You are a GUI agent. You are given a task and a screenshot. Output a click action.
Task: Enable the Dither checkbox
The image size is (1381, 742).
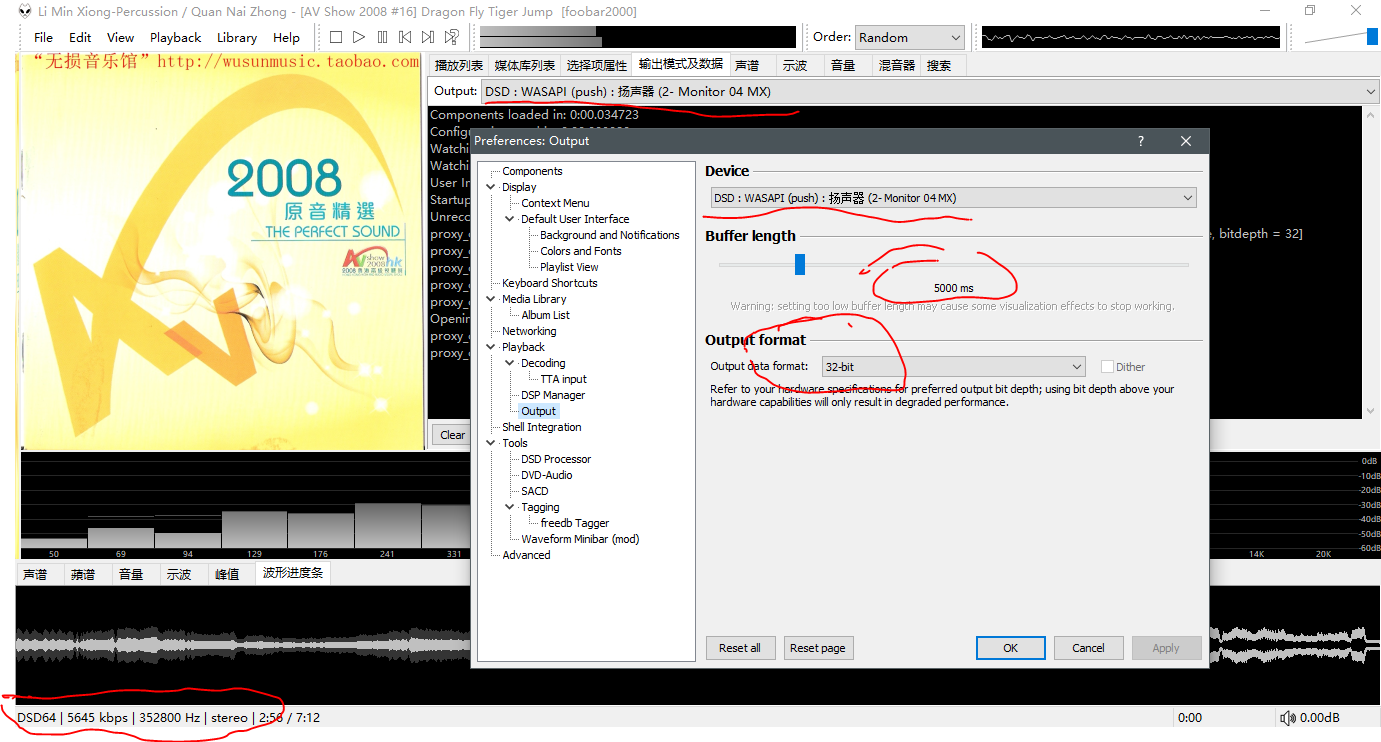click(1107, 367)
